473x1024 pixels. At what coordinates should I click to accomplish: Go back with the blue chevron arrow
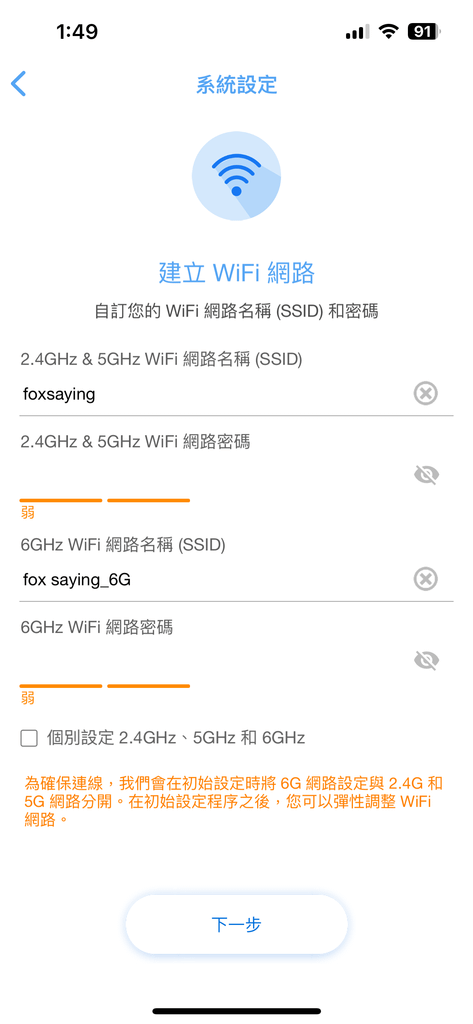click(x=18, y=84)
